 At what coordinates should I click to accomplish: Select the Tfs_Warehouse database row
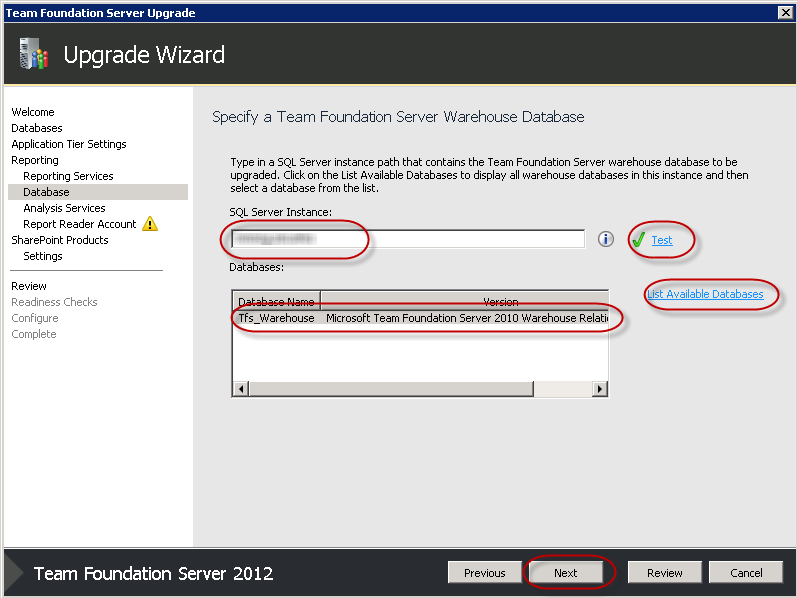coord(420,318)
